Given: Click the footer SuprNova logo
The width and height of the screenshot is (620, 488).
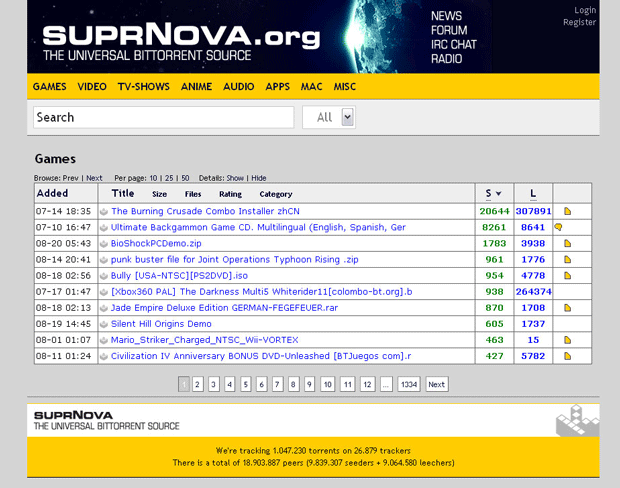Looking at the screenshot, I should 106,420.
